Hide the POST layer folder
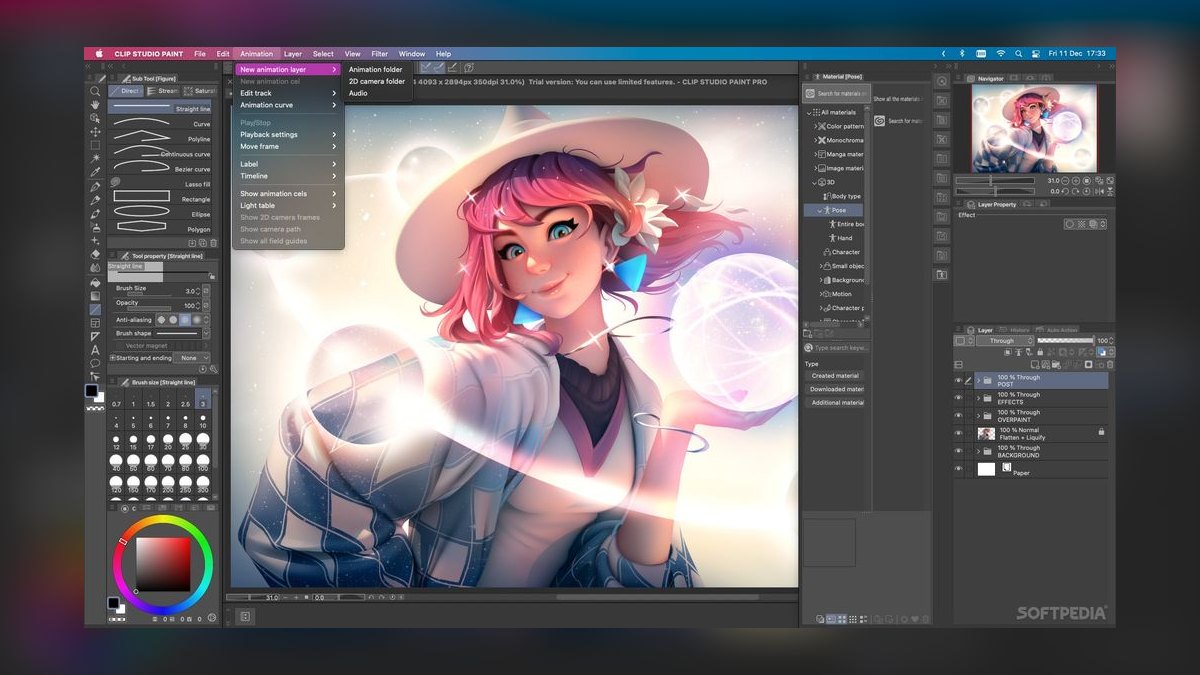Image resolution: width=1200 pixels, height=675 pixels. coord(958,381)
